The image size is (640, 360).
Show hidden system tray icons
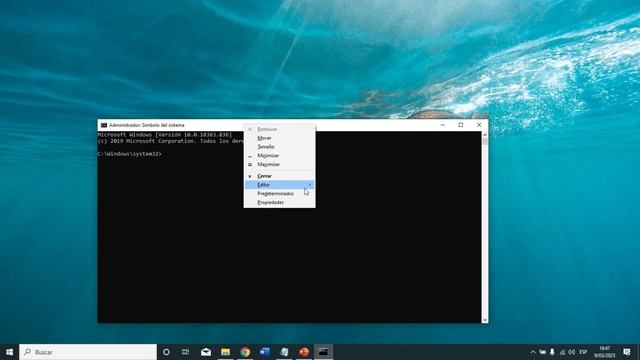[533, 352]
